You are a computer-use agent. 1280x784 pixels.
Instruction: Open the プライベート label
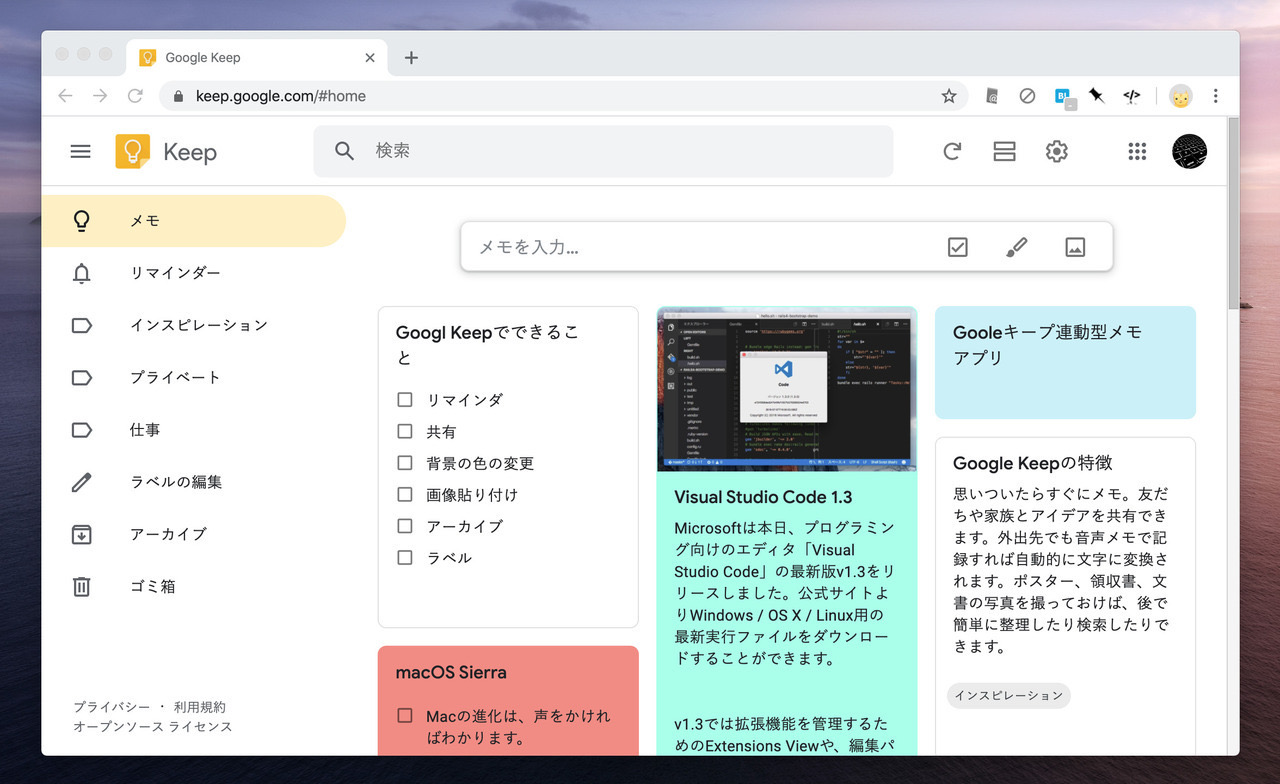tap(194, 377)
